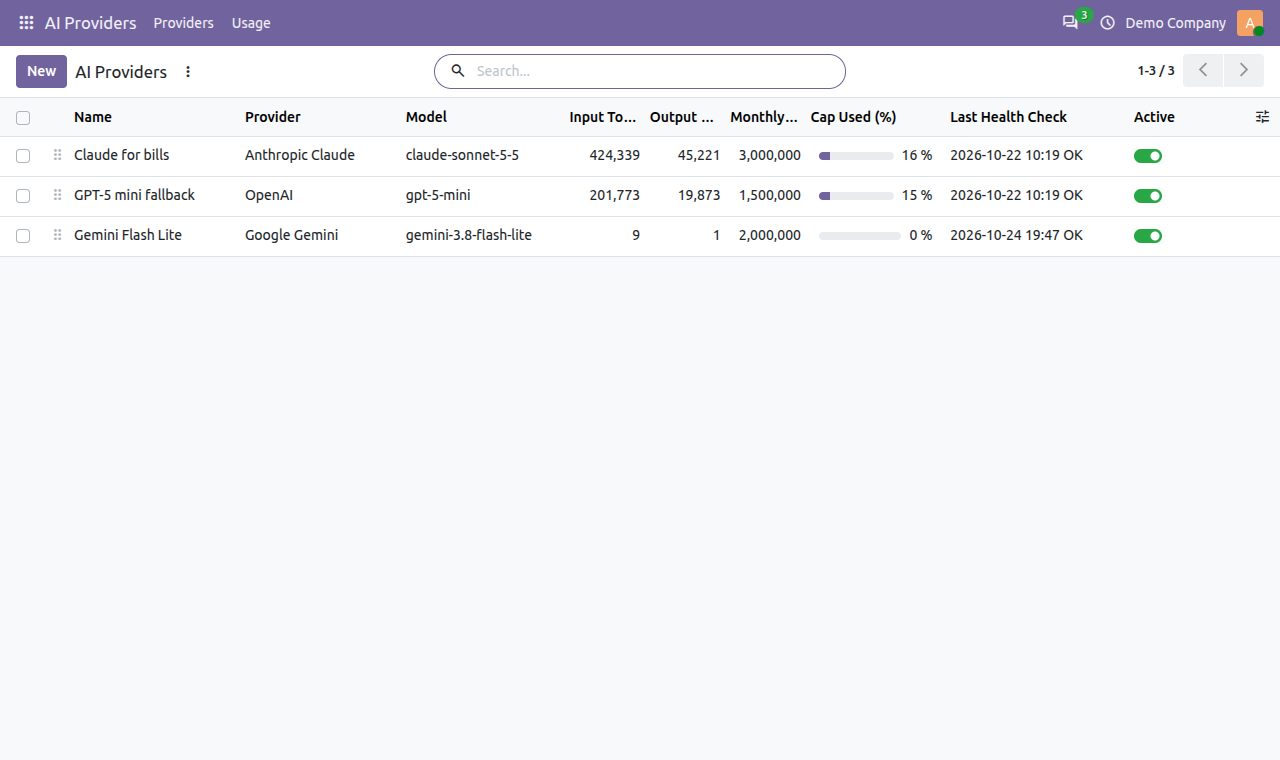1280x760 pixels.
Task: Sort by the Model column header
Action: (426, 117)
